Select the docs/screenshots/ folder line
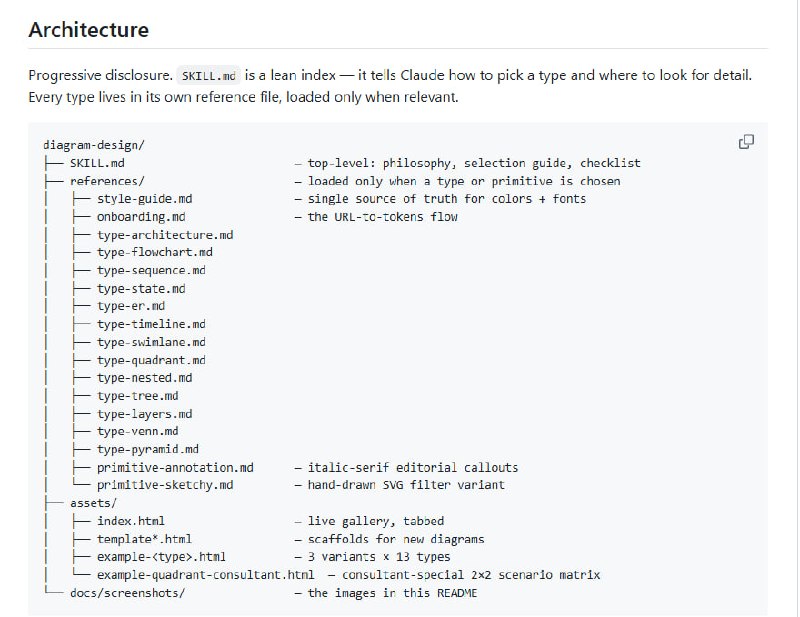 [x=128, y=593]
